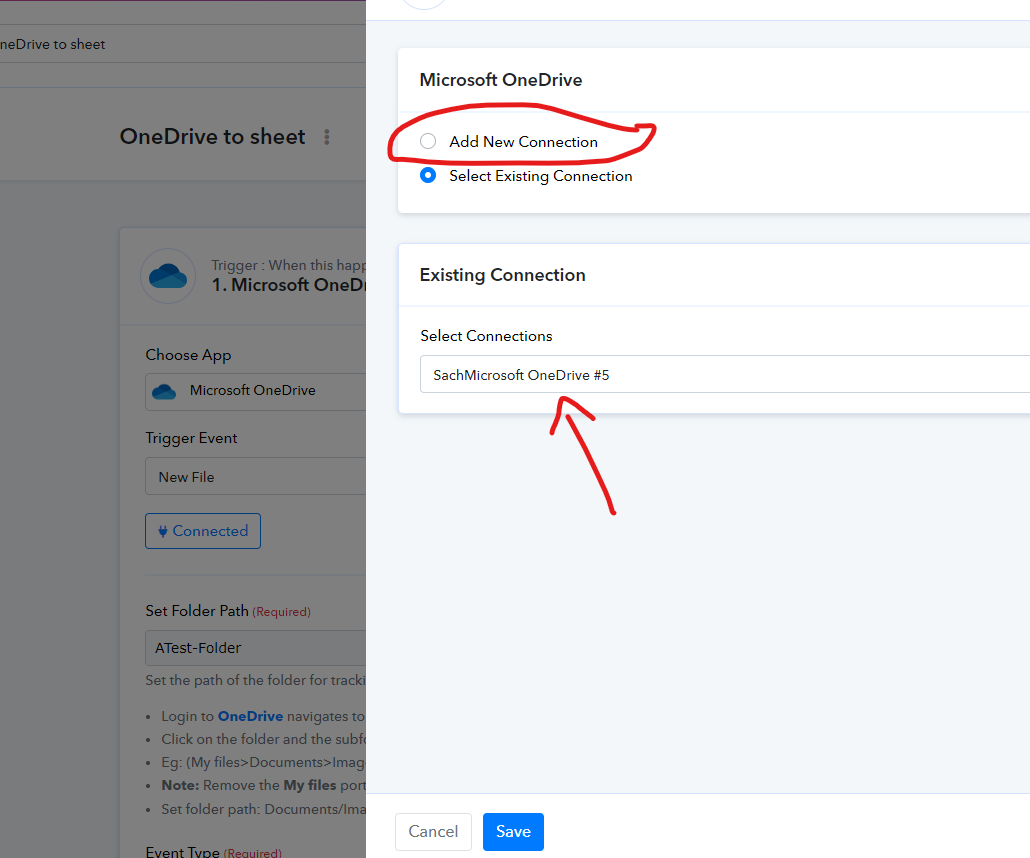
Task: Open the Select Connections dropdown
Action: (x=725, y=374)
